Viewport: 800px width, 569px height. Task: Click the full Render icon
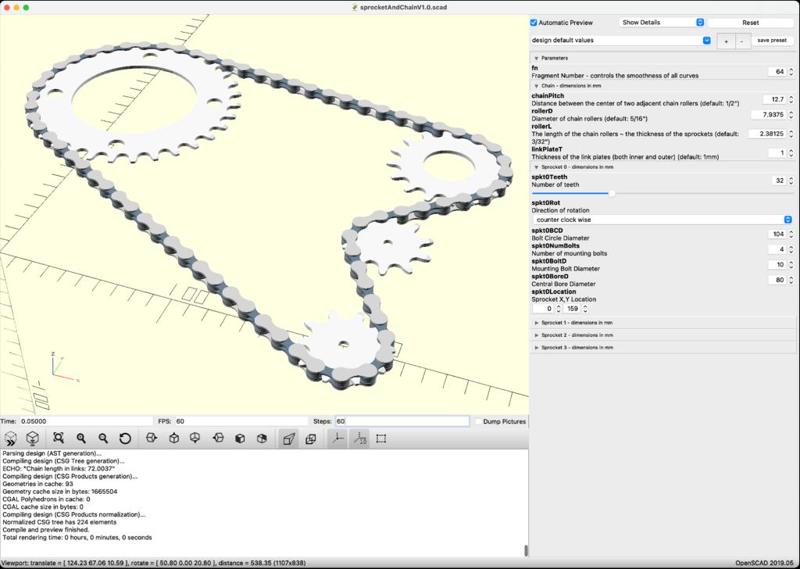[33, 438]
